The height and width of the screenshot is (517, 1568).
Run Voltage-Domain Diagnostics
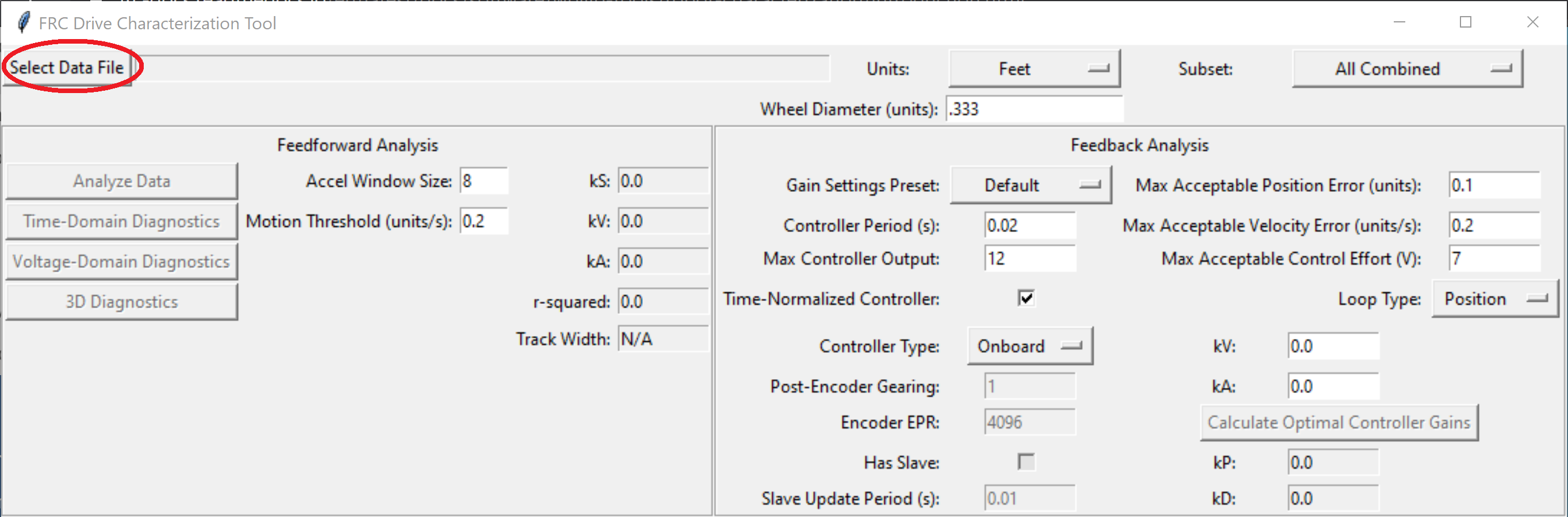[121, 261]
